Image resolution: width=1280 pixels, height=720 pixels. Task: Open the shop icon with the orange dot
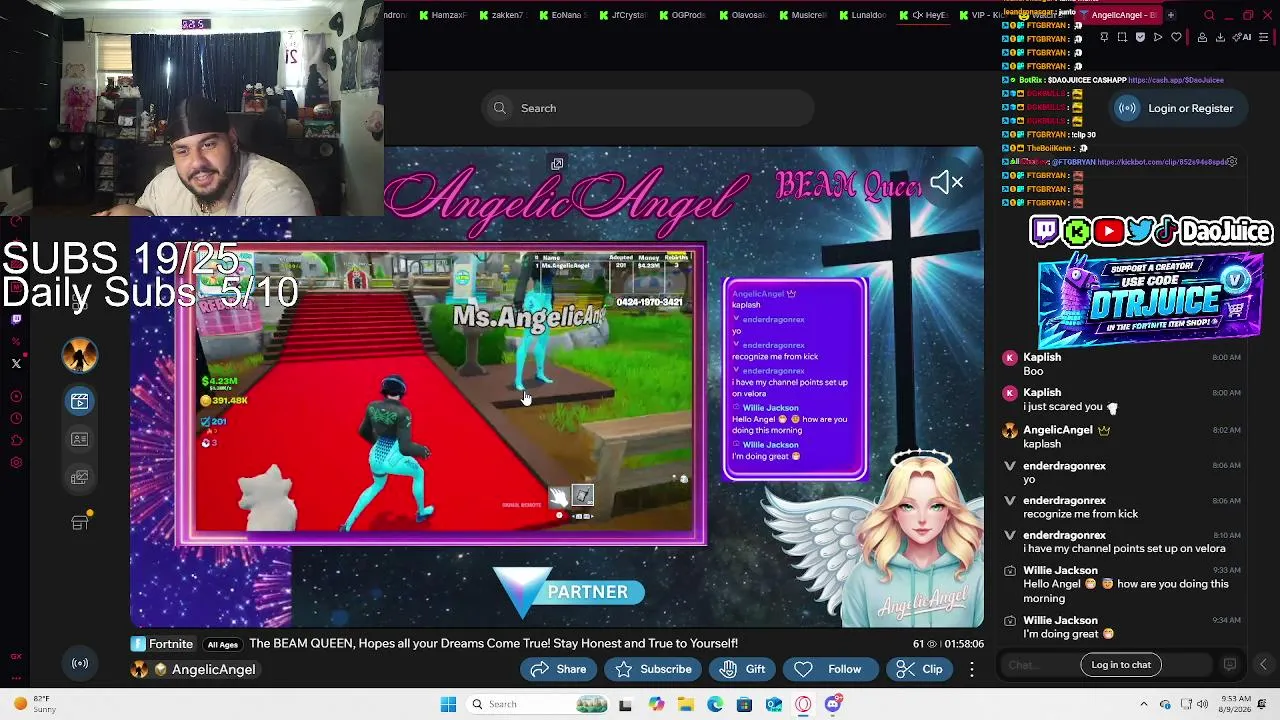[x=80, y=522]
